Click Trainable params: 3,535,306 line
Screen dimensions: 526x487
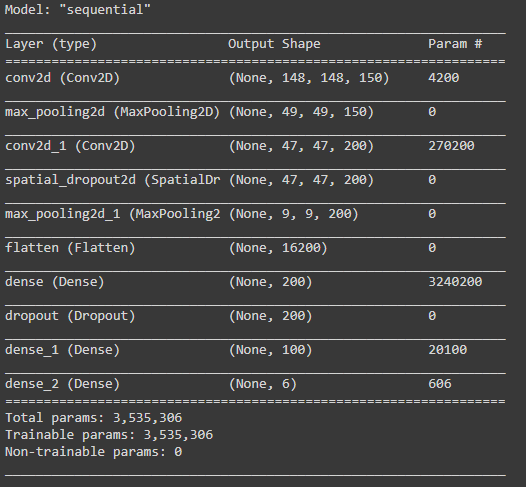(109, 435)
